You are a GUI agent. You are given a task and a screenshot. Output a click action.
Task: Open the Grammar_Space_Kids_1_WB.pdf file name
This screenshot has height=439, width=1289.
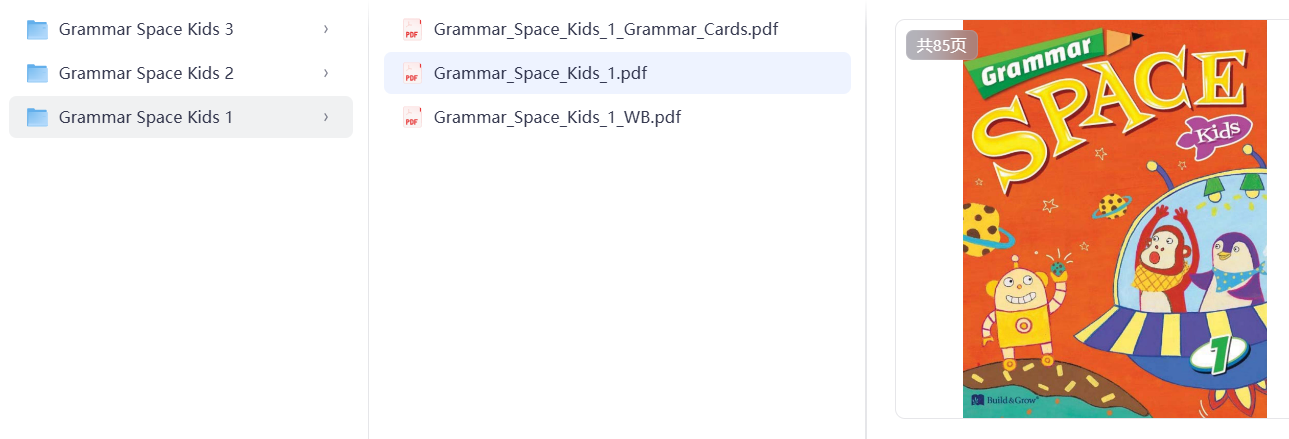[557, 117]
